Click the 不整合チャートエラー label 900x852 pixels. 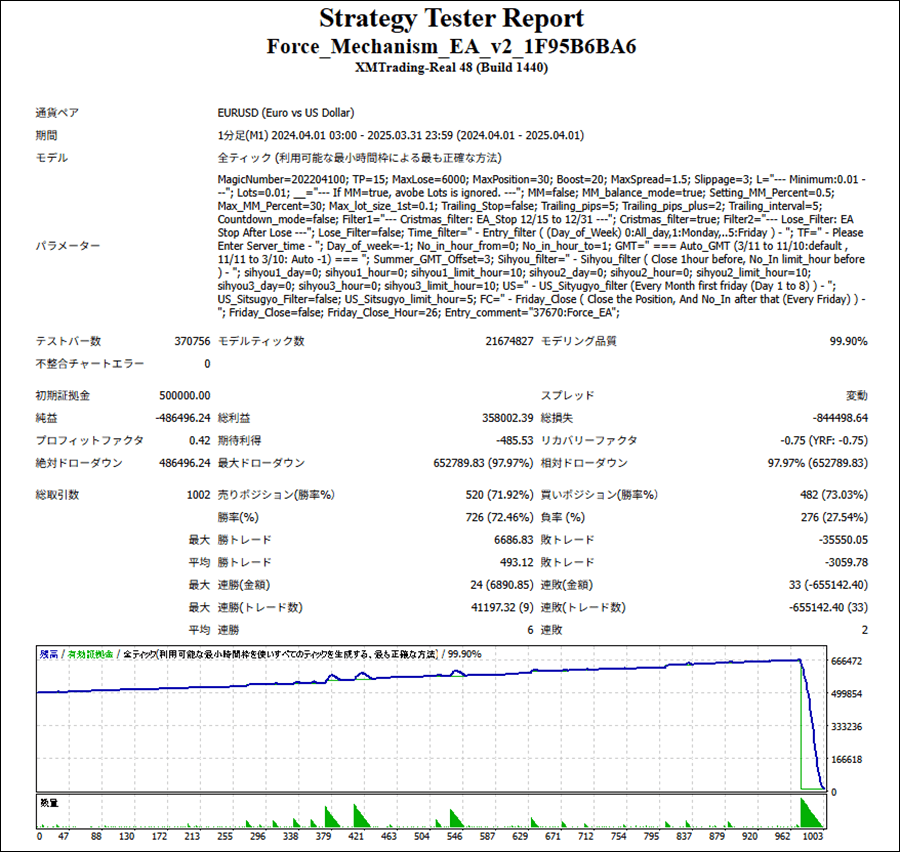[x=90, y=363]
